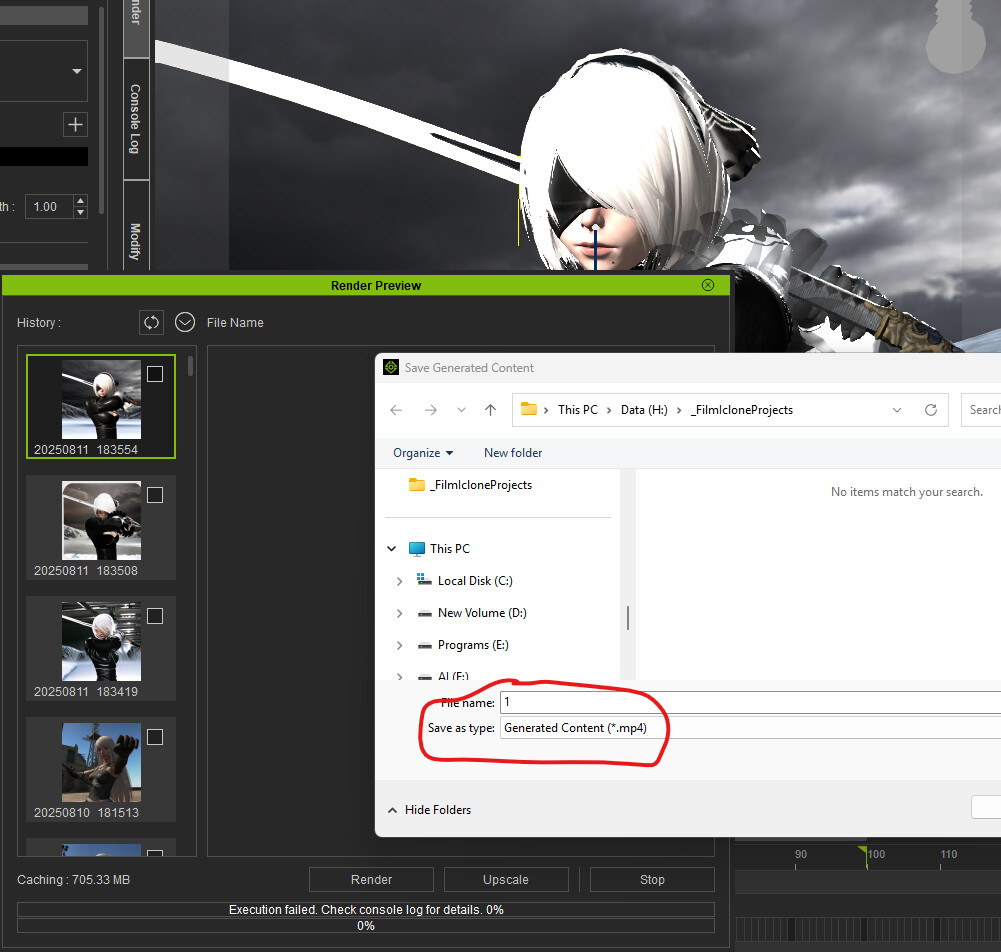
Task: Select This PC in navigation tree
Action: click(449, 548)
